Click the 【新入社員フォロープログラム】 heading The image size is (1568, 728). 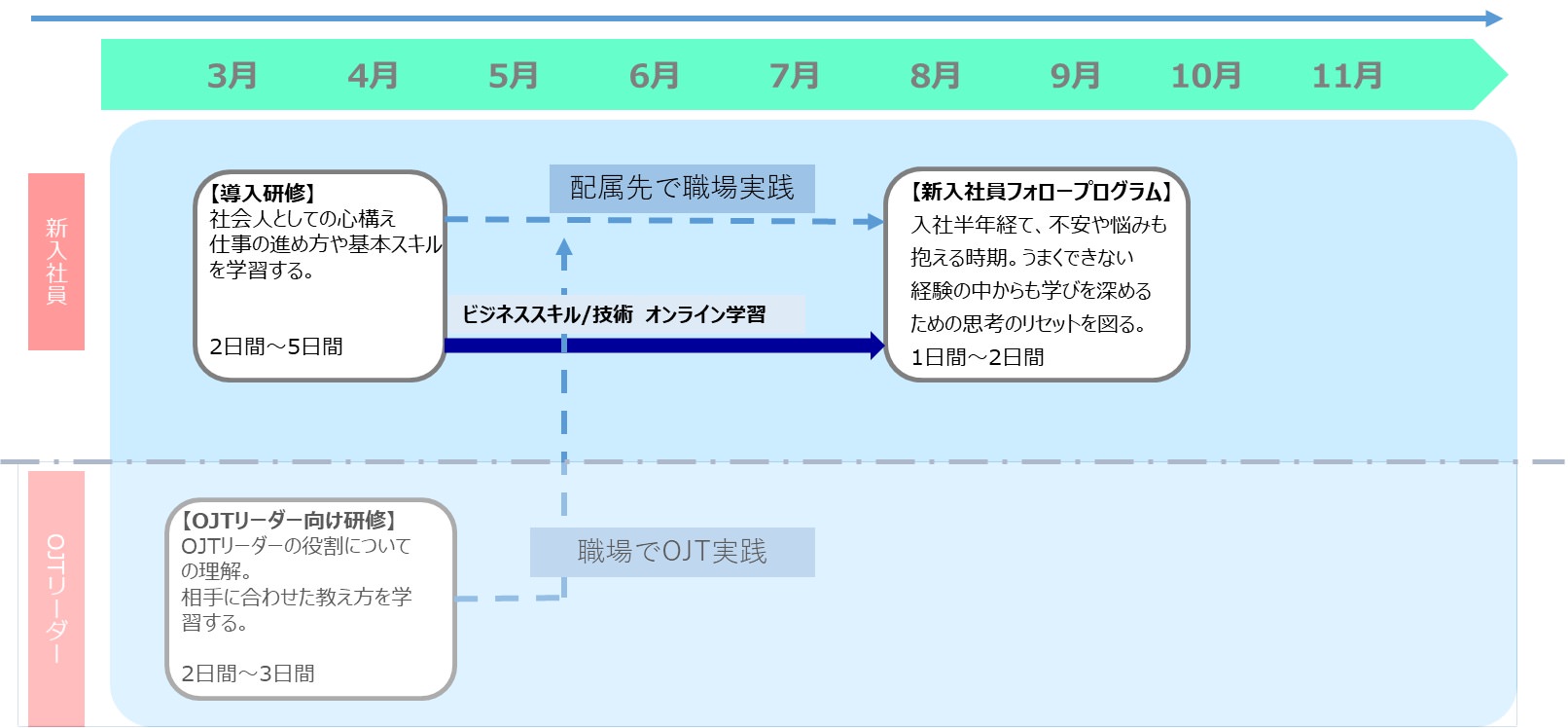(x=1042, y=192)
